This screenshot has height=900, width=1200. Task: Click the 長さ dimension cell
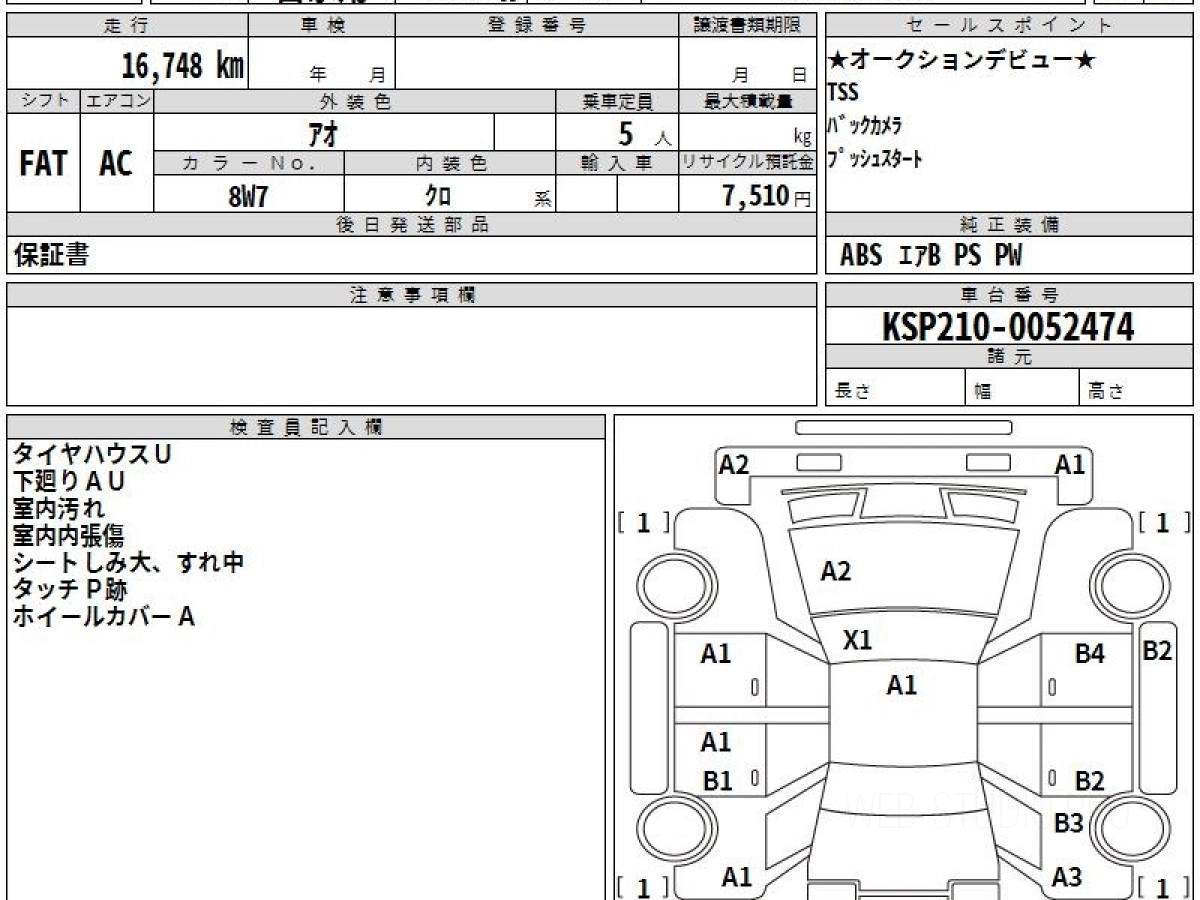click(x=895, y=388)
